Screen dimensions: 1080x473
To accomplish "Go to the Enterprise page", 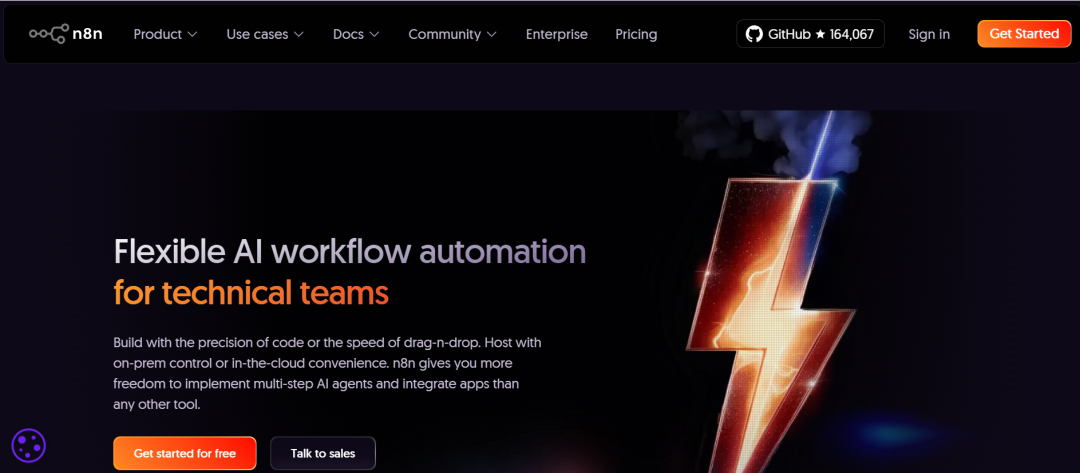I will (557, 34).
